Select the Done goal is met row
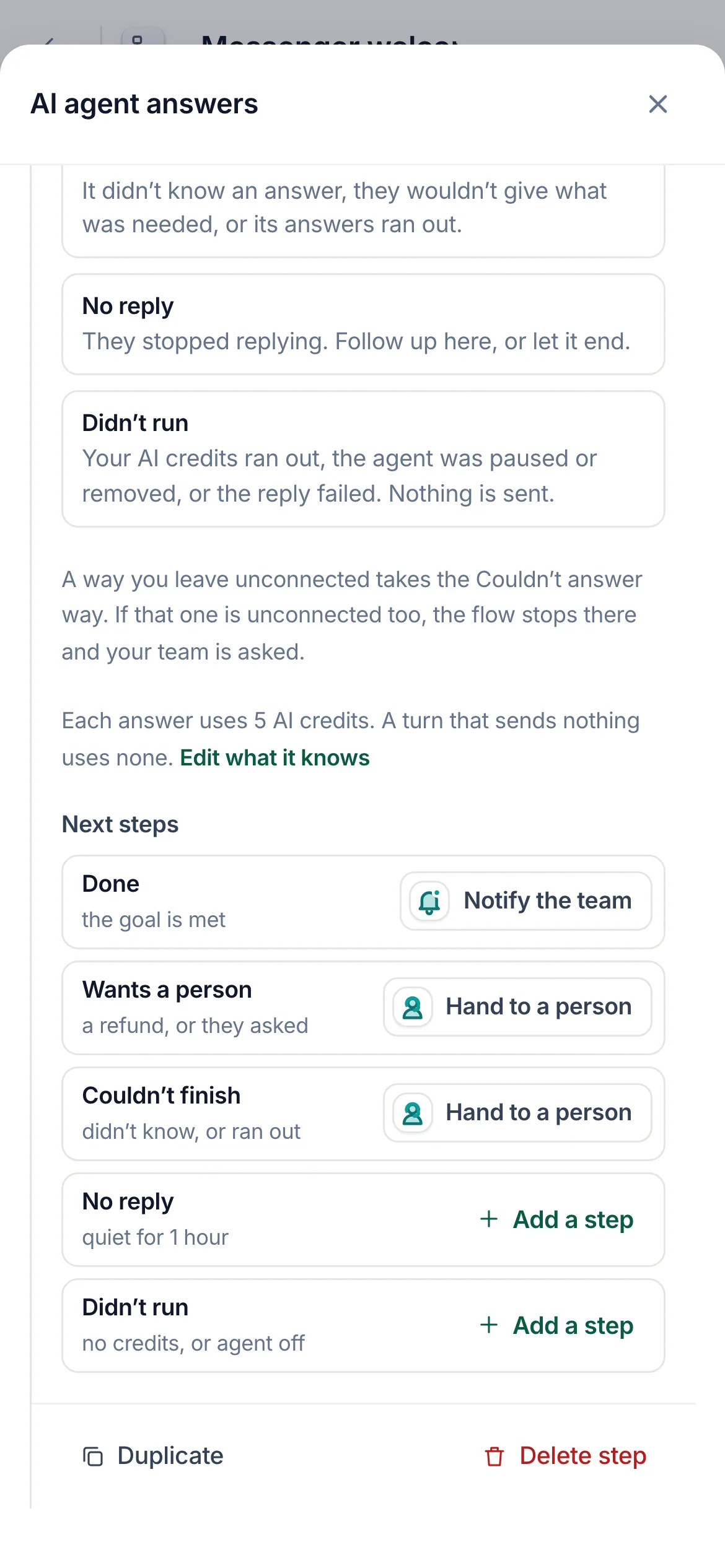 [x=363, y=902]
